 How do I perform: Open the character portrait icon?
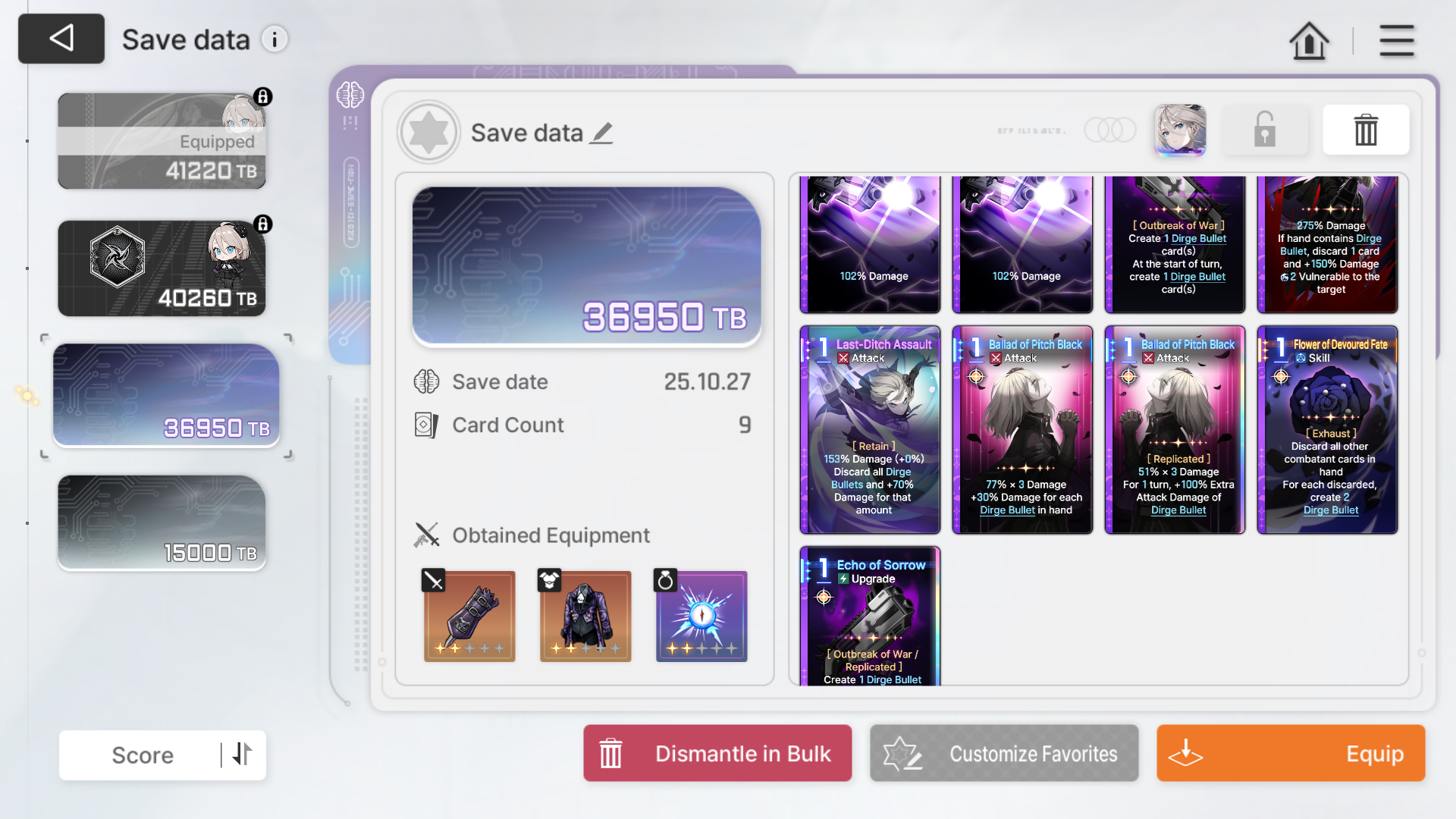1180,130
